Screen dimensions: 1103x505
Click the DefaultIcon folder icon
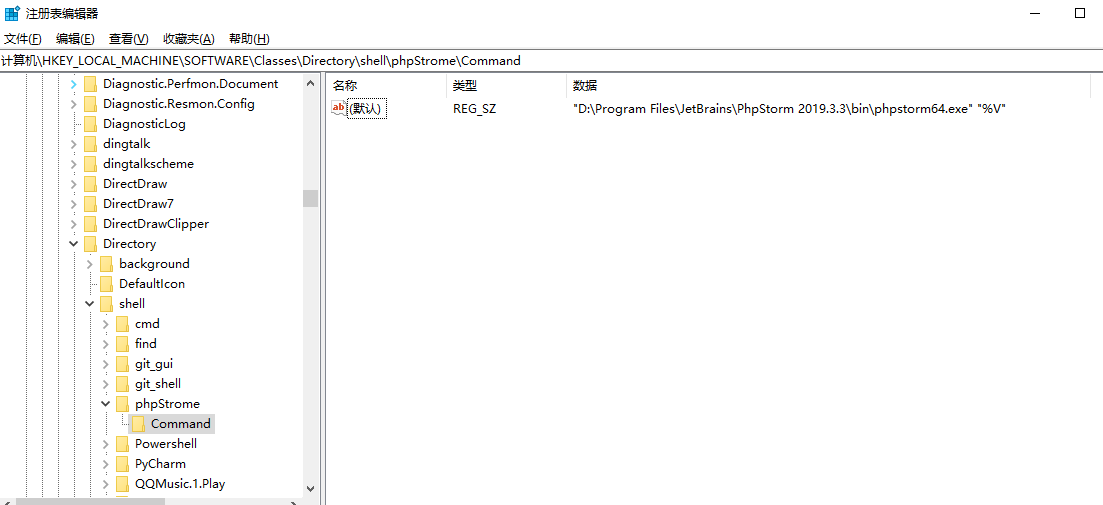106,284
